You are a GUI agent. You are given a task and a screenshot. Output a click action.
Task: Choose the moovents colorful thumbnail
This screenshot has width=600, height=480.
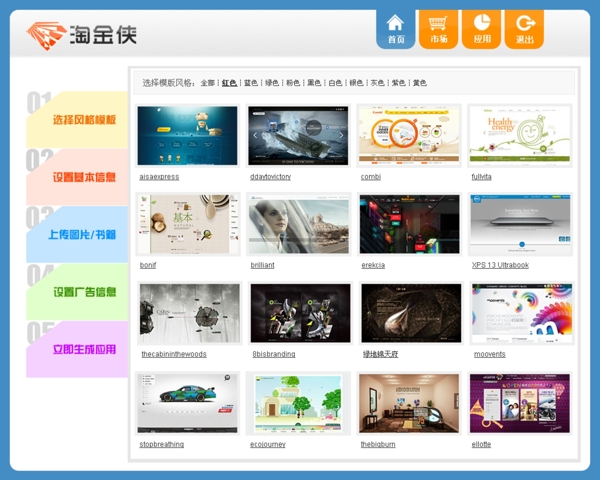click(x=522, y=313)
